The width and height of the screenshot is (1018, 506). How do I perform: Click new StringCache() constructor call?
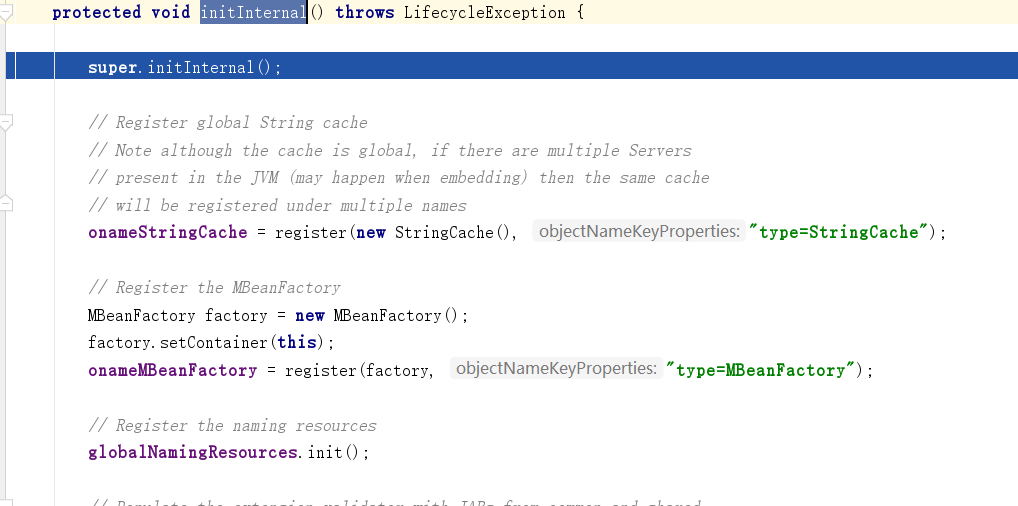(434, 233)
